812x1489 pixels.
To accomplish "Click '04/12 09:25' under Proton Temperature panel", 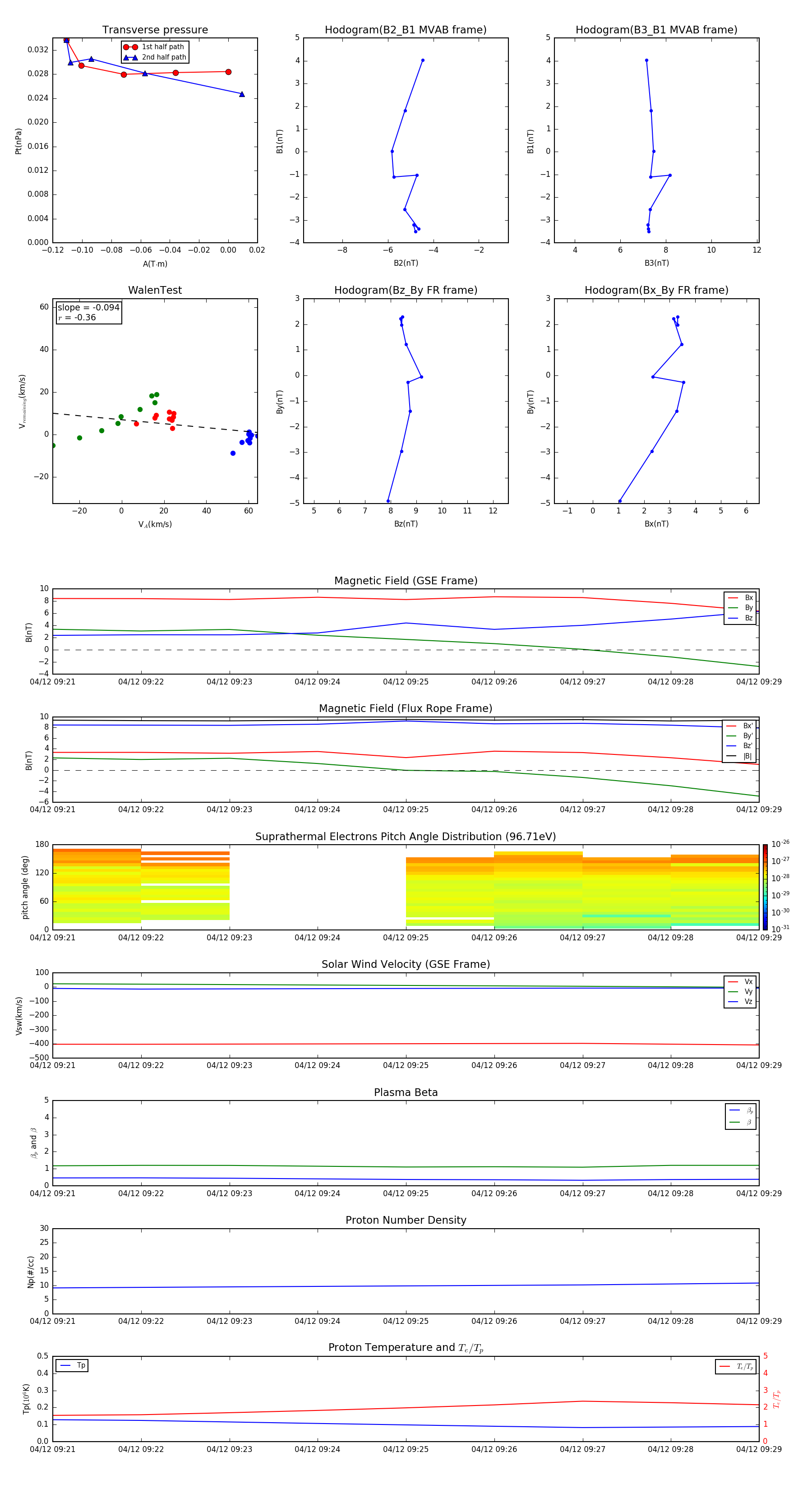I will click(406, 1449).
